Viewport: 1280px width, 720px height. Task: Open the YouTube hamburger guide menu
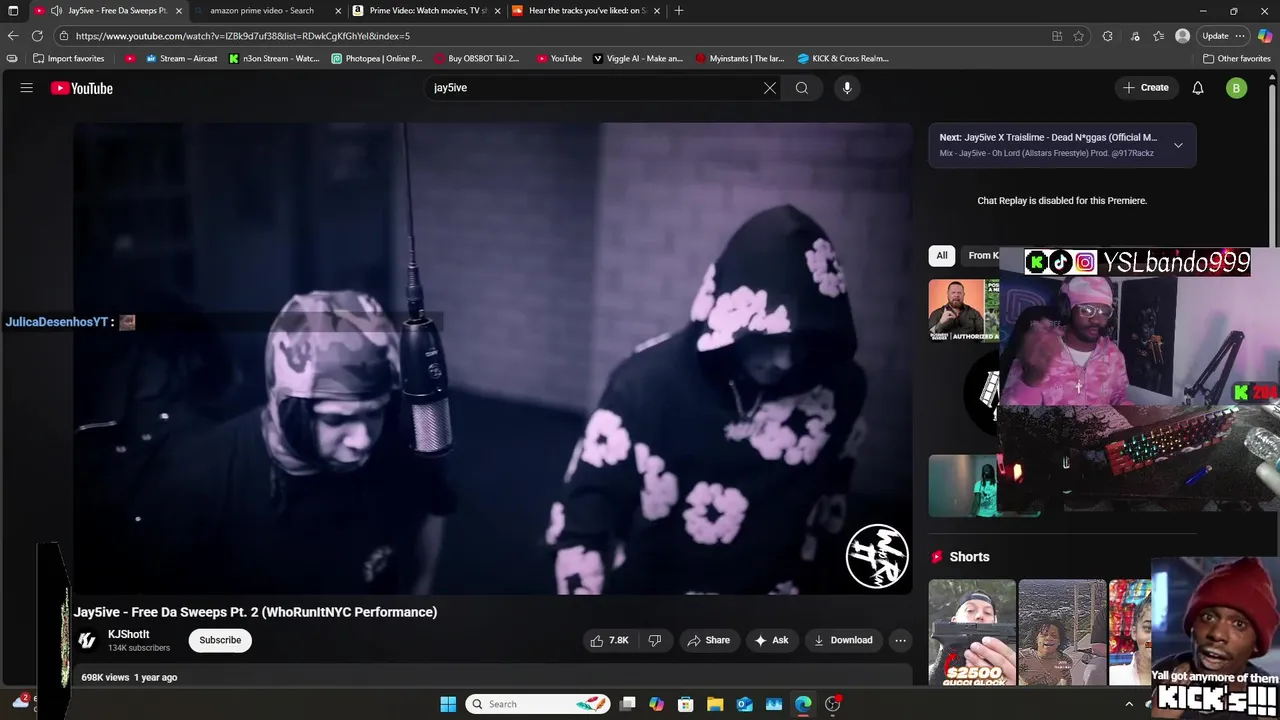[x=27, y=88]
